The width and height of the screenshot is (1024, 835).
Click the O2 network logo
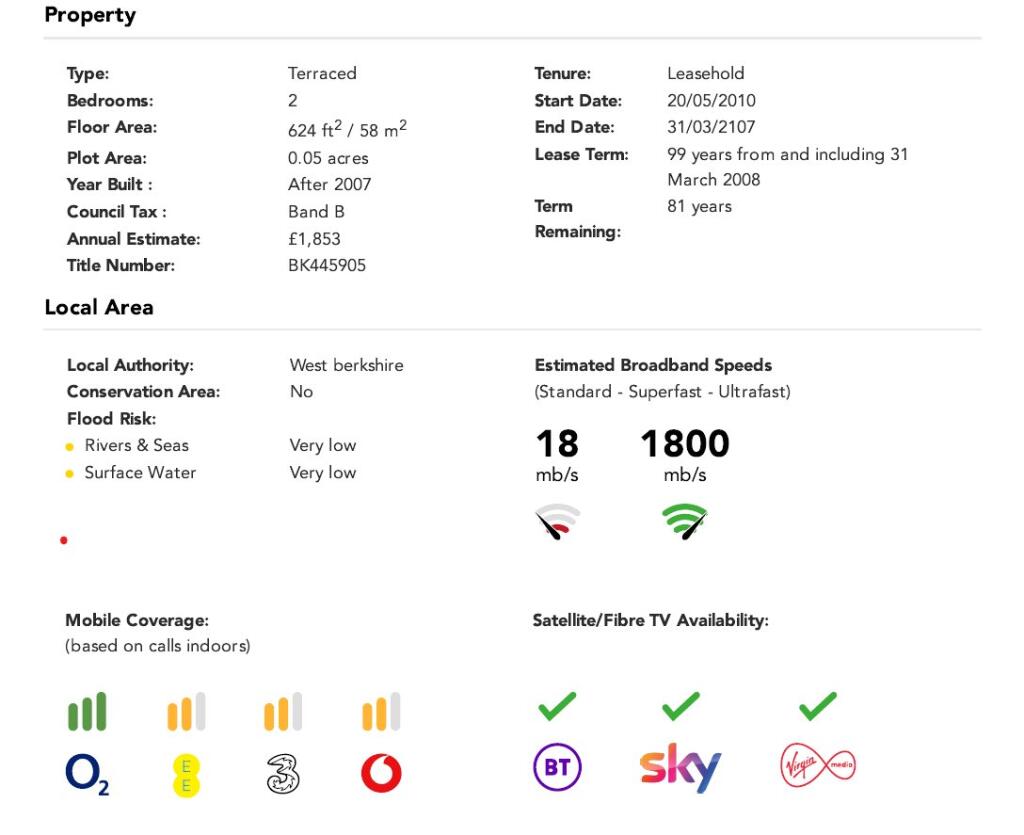[87, 774]
